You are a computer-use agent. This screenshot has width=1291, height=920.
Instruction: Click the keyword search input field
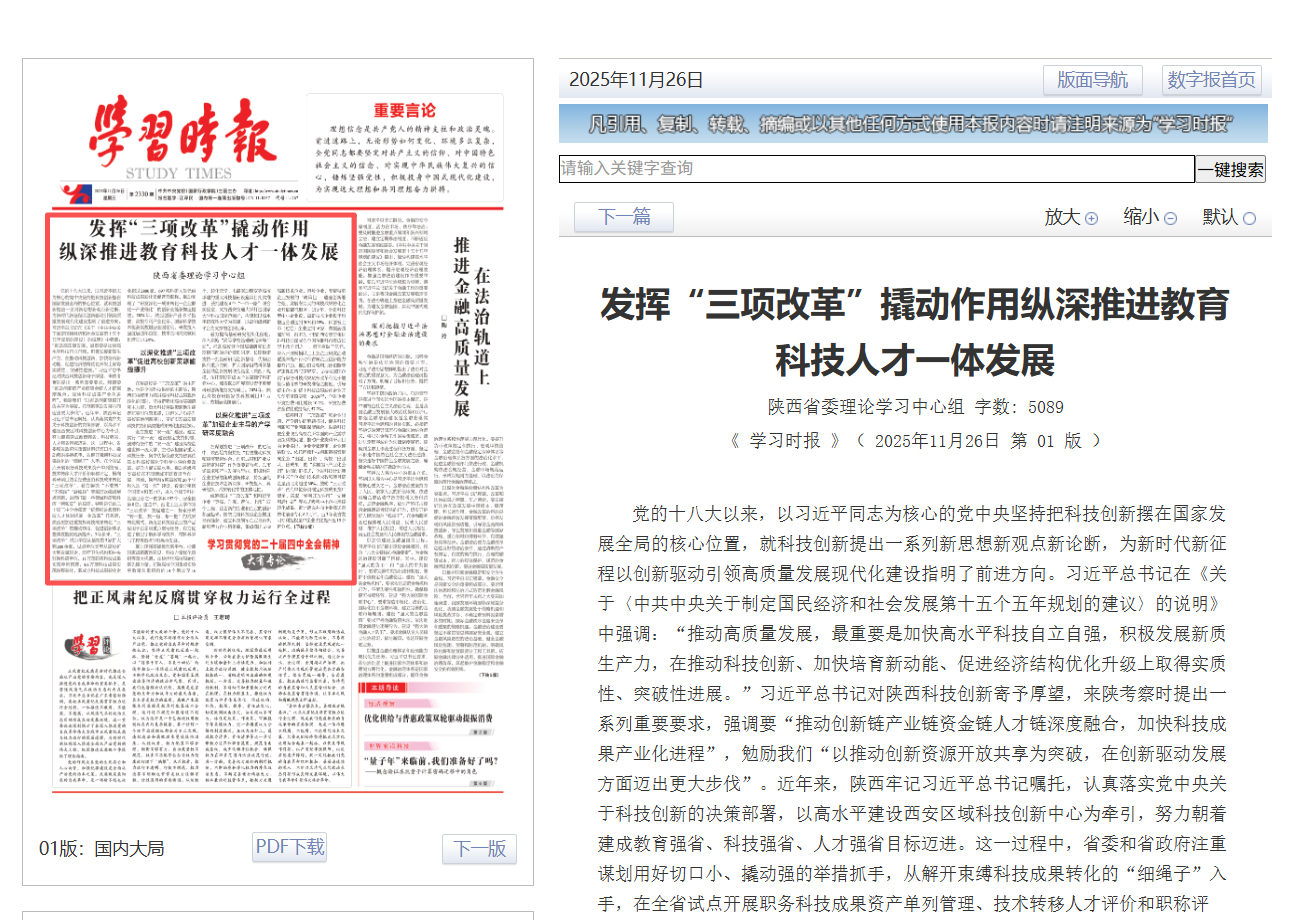(876, 168)
